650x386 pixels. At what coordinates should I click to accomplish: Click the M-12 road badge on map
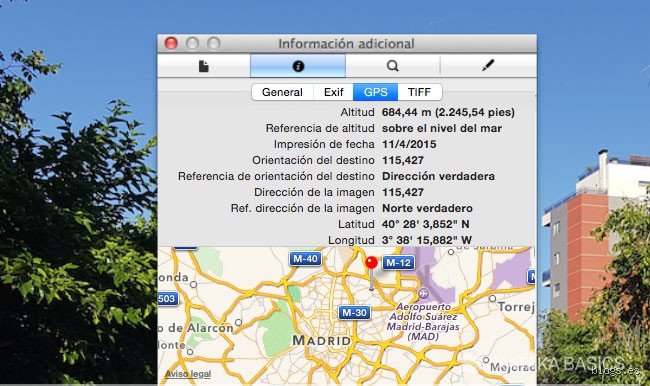[398, 263]
